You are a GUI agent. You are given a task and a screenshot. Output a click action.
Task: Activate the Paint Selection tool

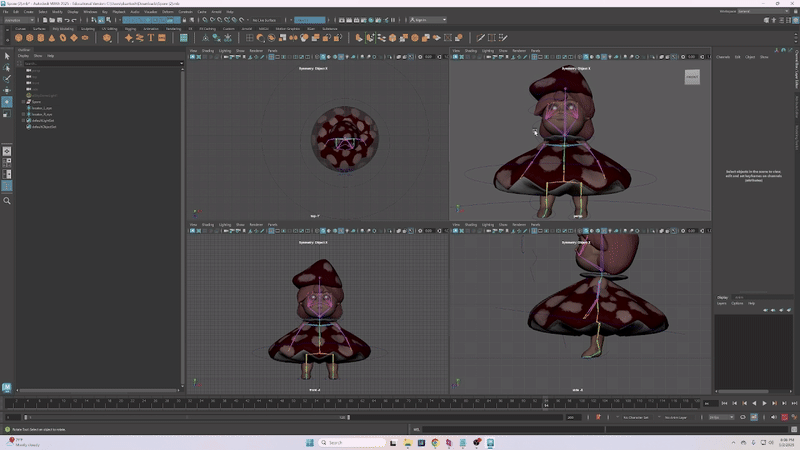(x=7, y=78)
